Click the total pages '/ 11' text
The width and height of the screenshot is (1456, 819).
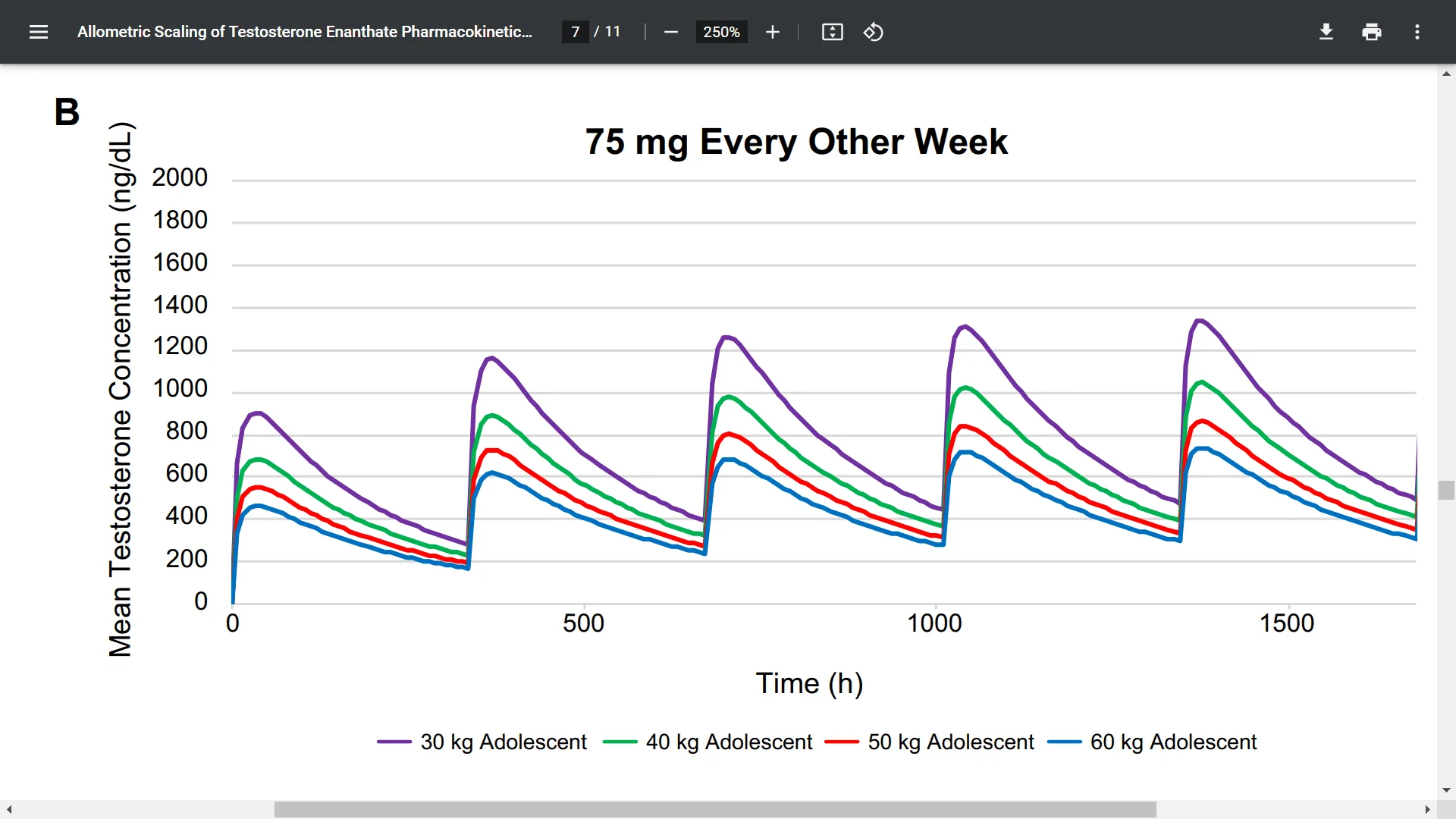click(x=607, y=32)
